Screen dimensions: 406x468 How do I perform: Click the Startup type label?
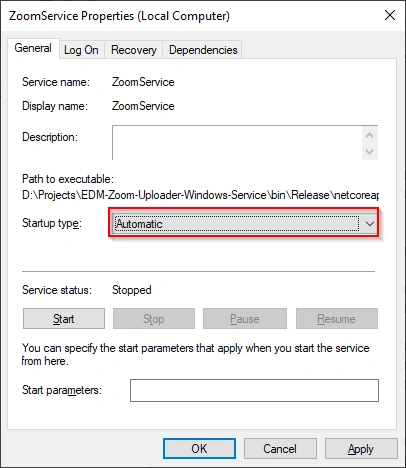tap(52, 223)
